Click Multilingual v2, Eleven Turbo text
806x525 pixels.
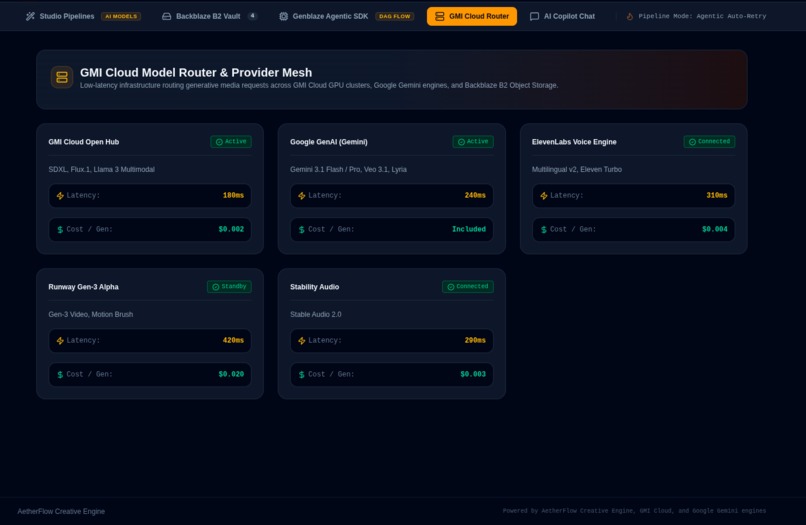click(x=577, y=169)
